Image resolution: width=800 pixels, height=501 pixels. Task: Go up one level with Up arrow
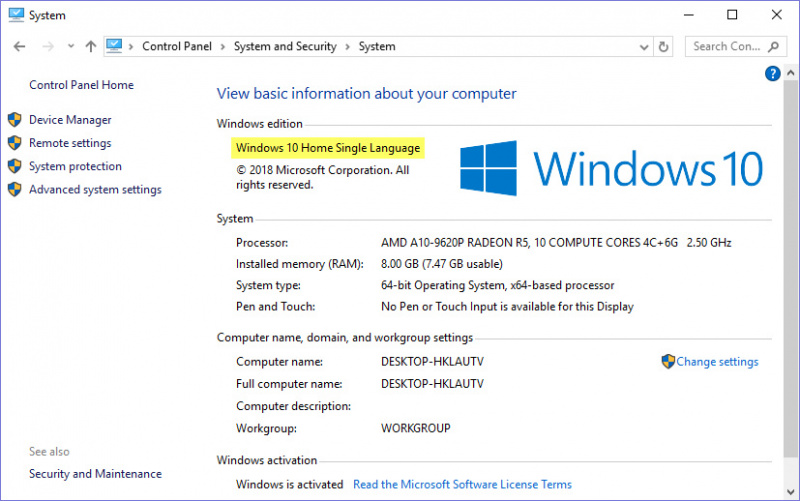tap(91, 46)
